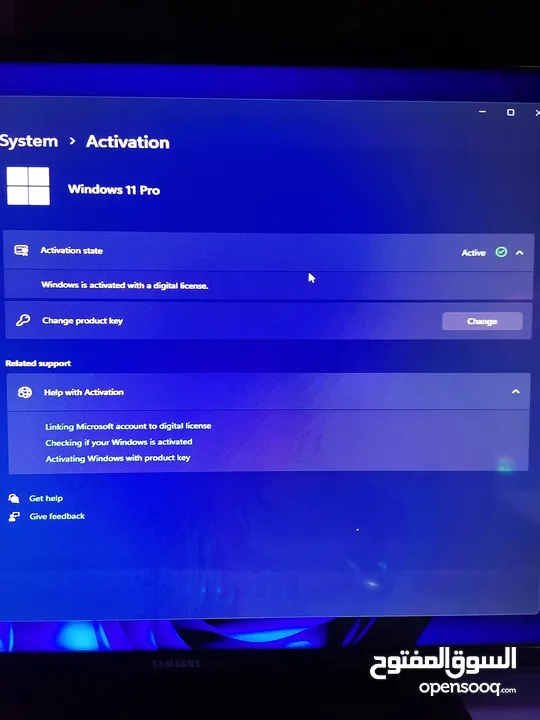Click the Change button for product key

(x=482, y=321)
